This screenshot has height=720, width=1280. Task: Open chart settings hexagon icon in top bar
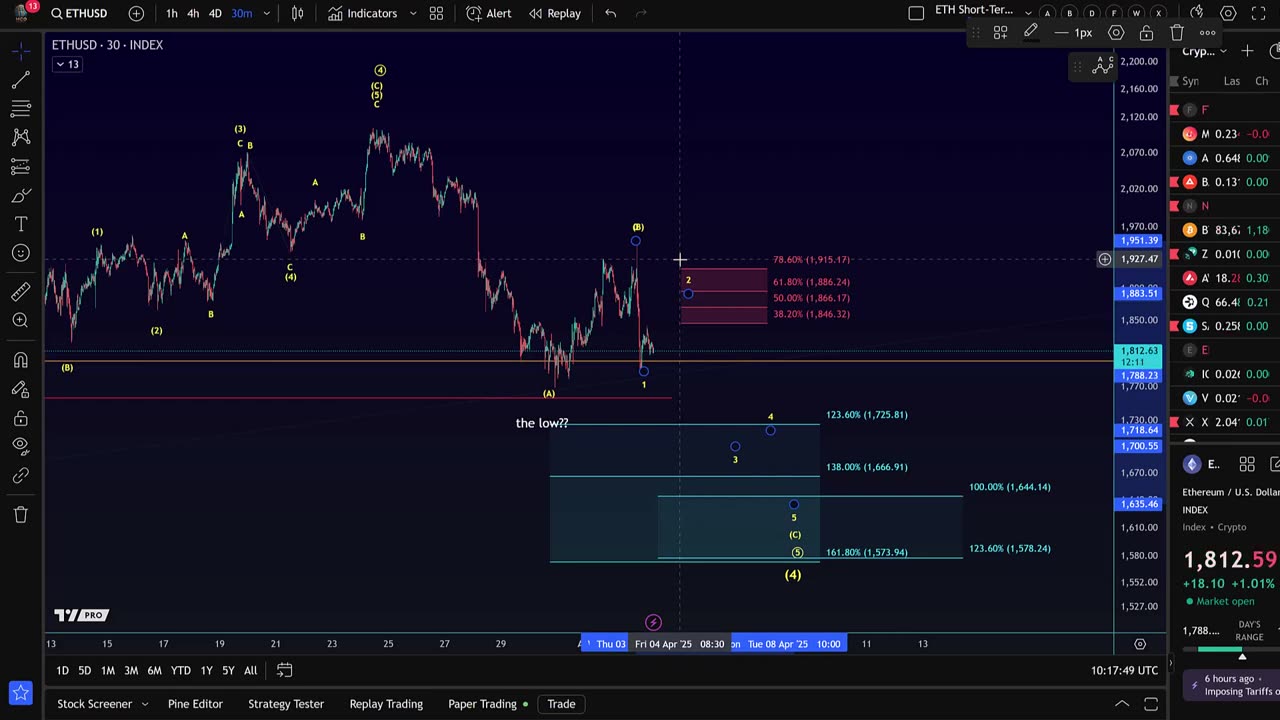1228,13
